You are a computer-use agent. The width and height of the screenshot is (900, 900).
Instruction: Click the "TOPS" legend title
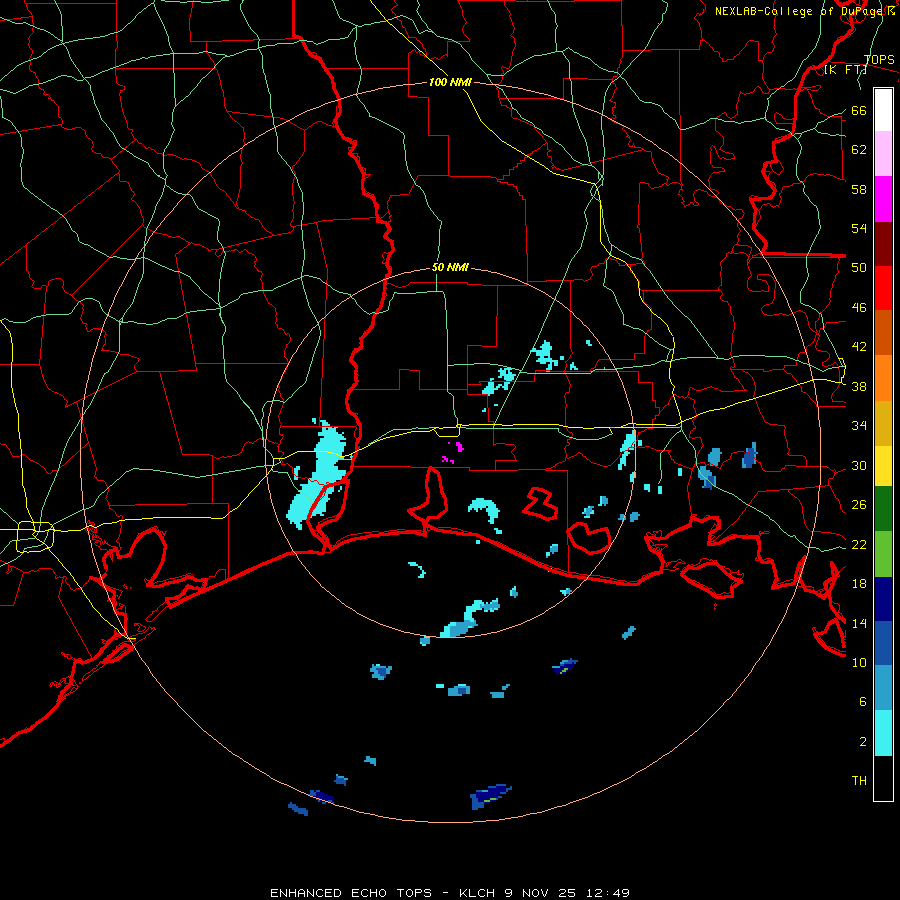(x=879, y=59)
